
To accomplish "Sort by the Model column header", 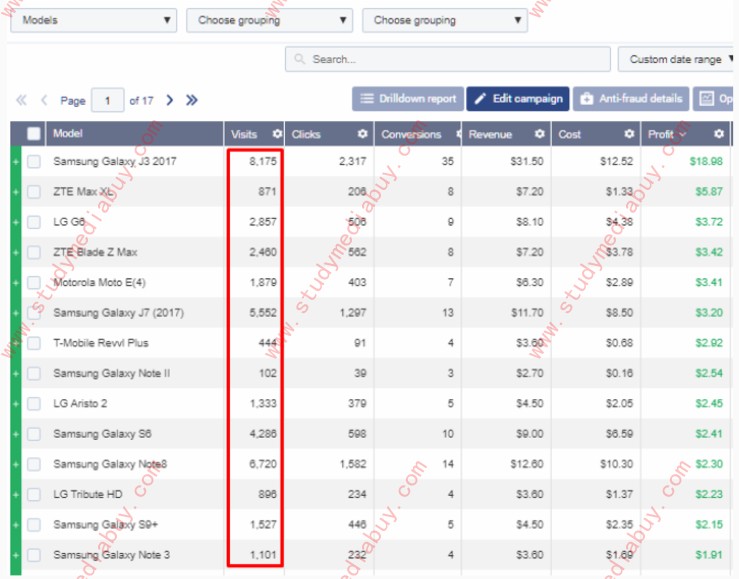I will (x=68, y=133).
